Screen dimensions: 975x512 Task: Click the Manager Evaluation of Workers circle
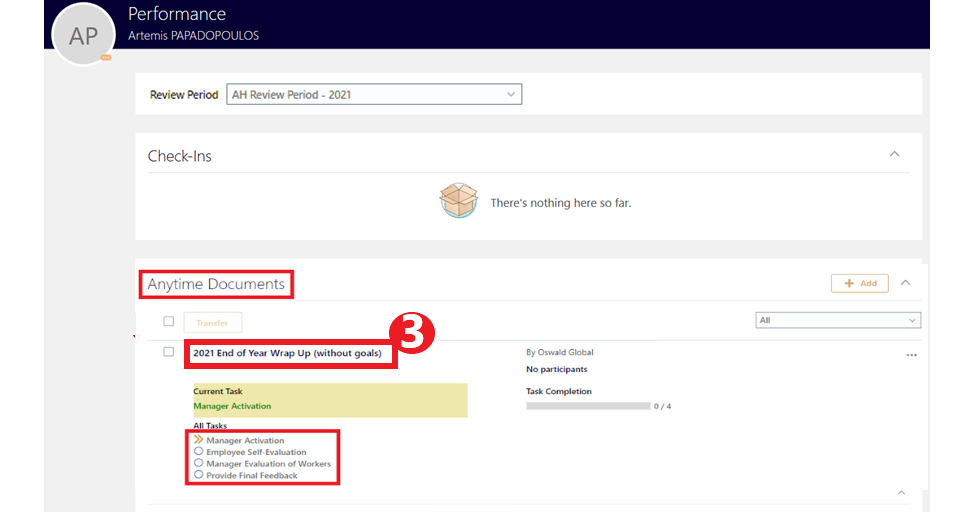pyautogui.click(x=198, y=463)
